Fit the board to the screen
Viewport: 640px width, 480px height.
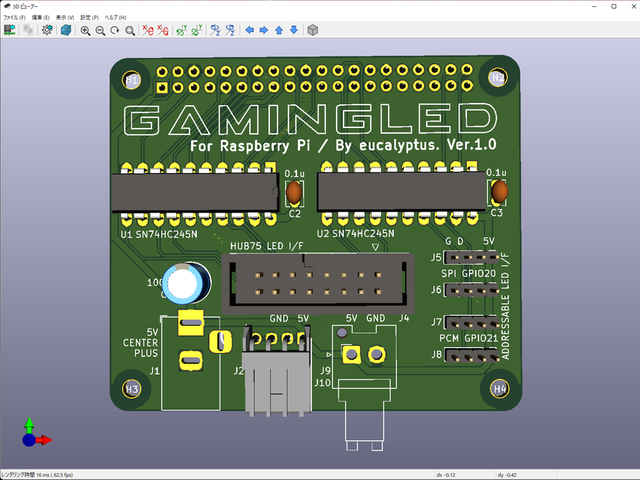click(130, 30)
